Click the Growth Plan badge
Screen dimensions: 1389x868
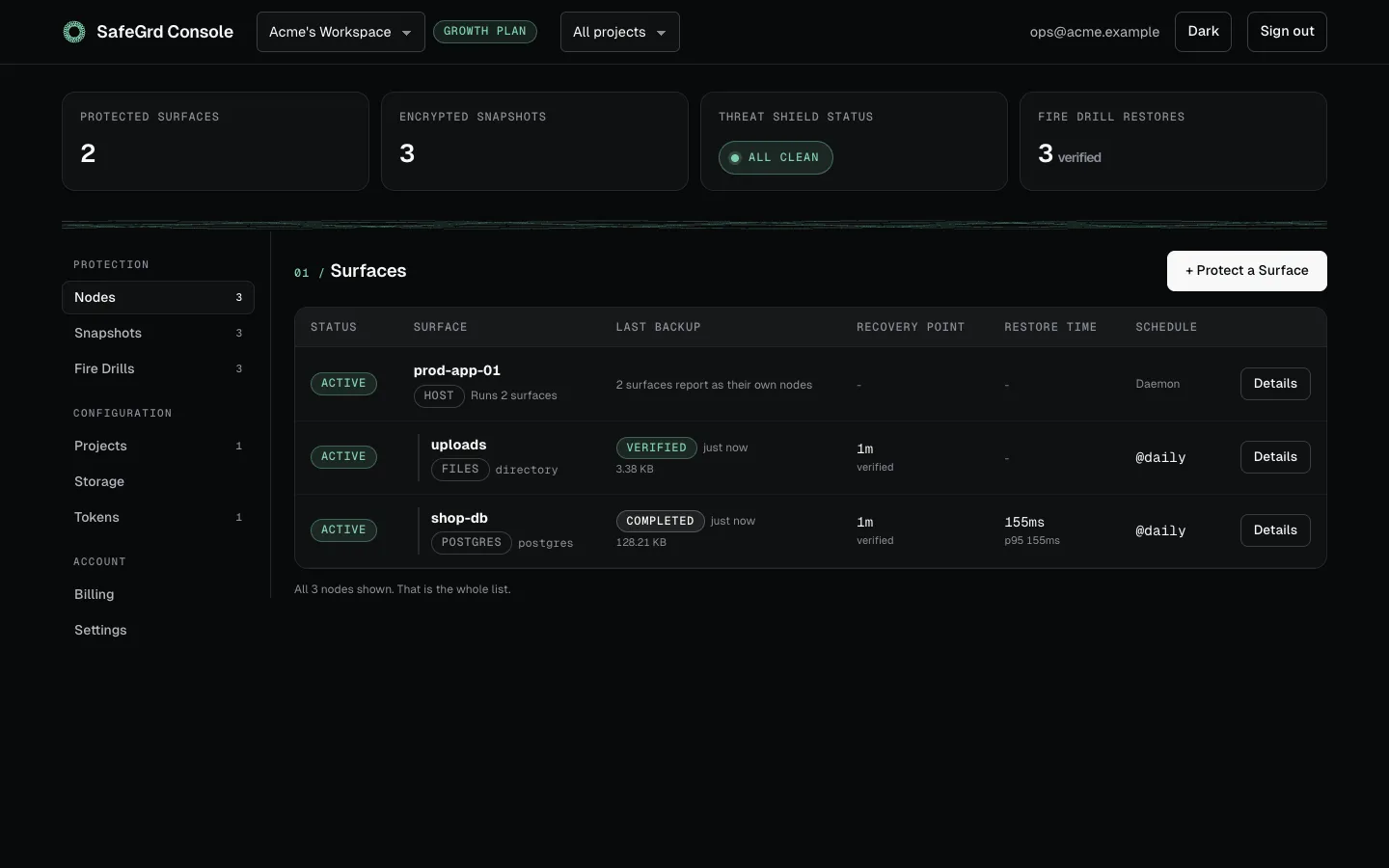pos(485,32)
